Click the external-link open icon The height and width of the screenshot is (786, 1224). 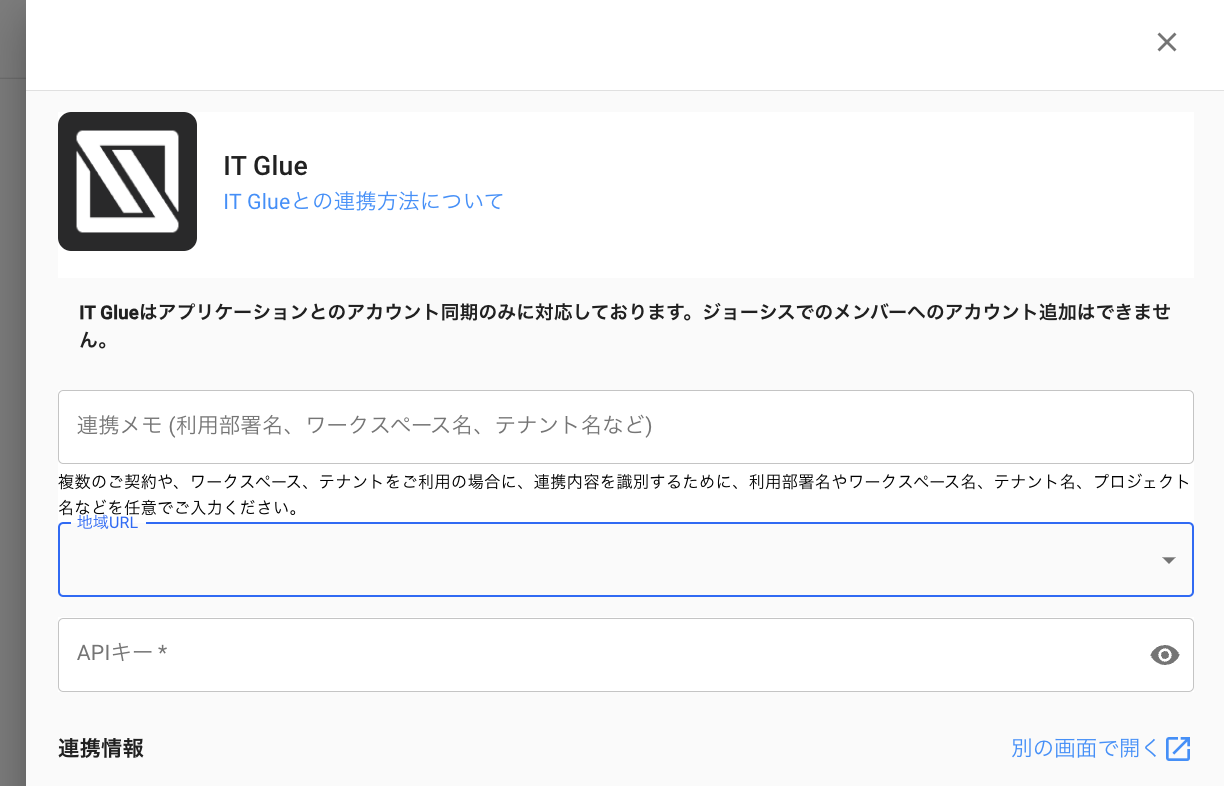(1179, 748)
